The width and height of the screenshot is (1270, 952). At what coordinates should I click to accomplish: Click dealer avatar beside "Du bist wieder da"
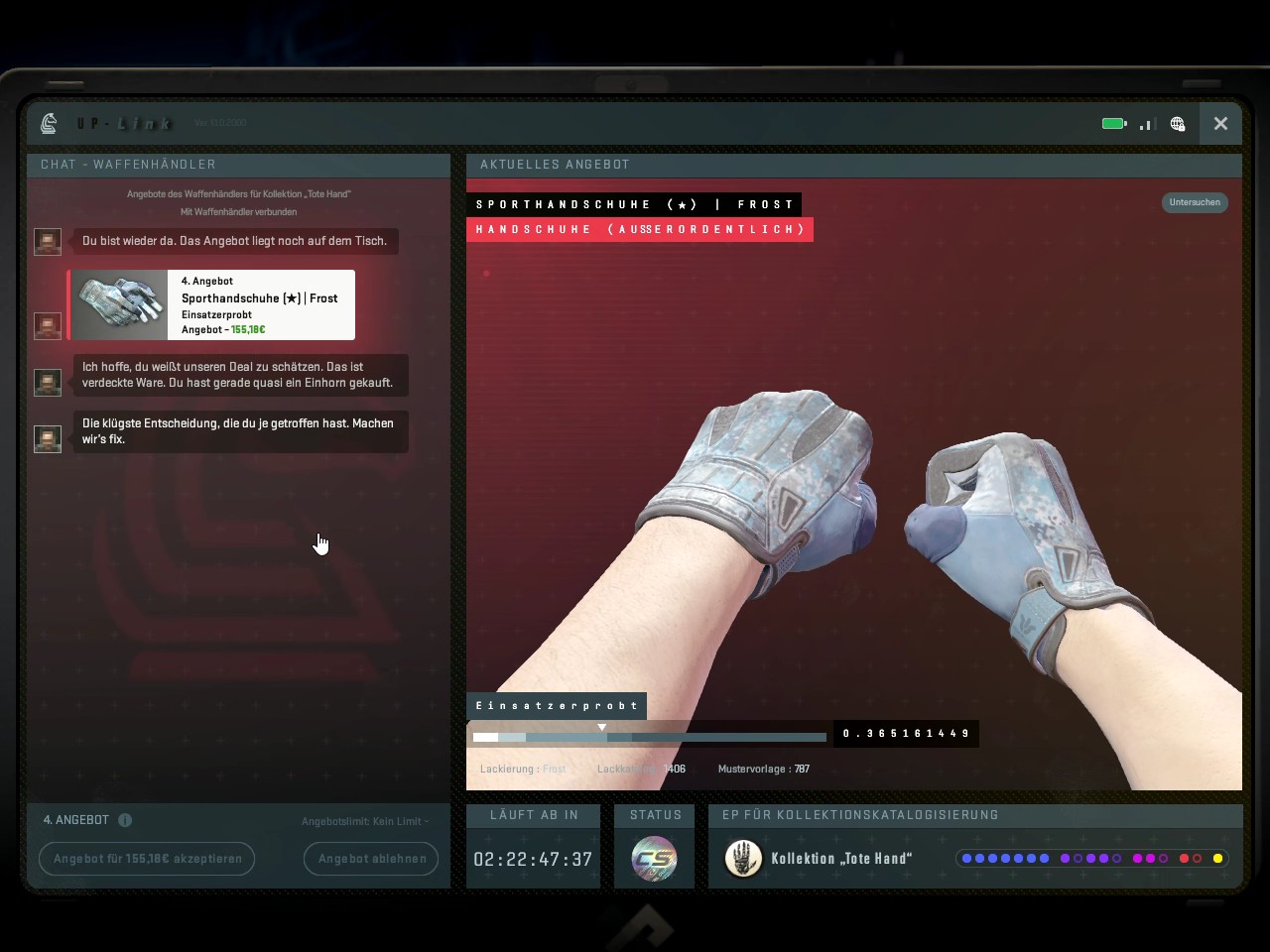point(48,241)
